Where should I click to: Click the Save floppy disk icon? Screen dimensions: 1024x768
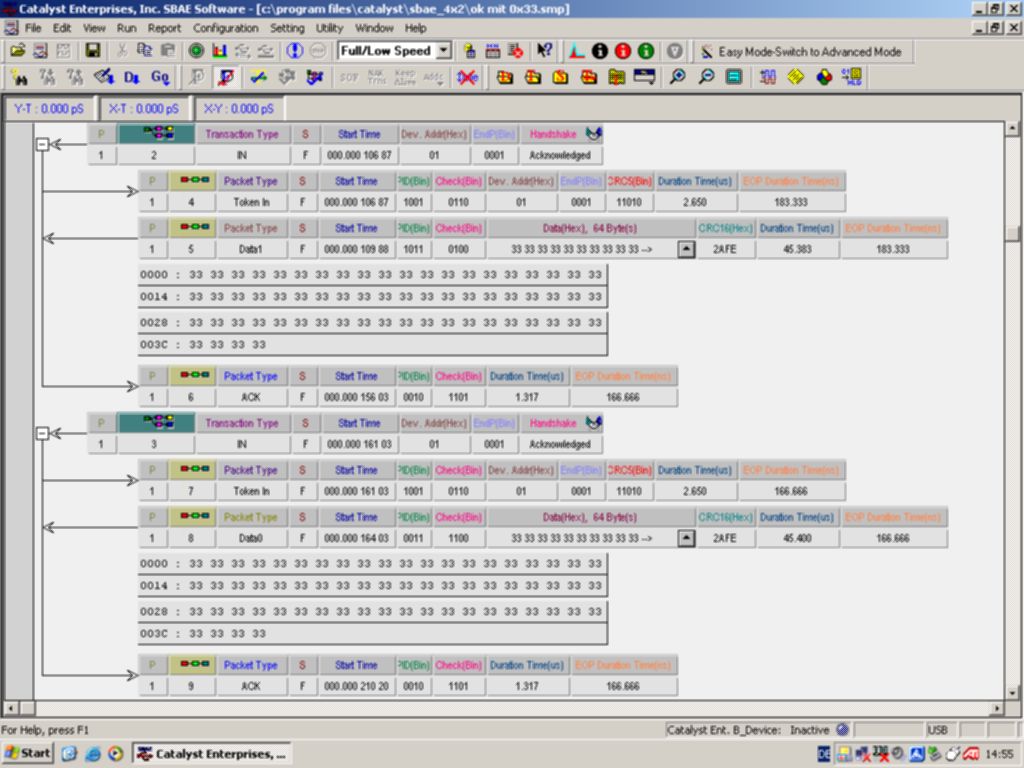93,50
